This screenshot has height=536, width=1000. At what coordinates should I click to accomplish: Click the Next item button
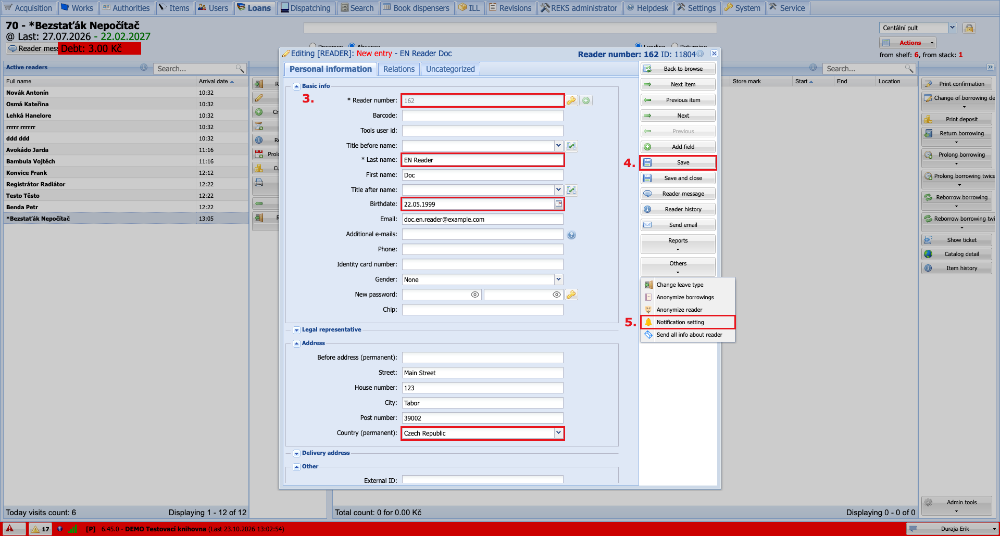click(678, 84)
